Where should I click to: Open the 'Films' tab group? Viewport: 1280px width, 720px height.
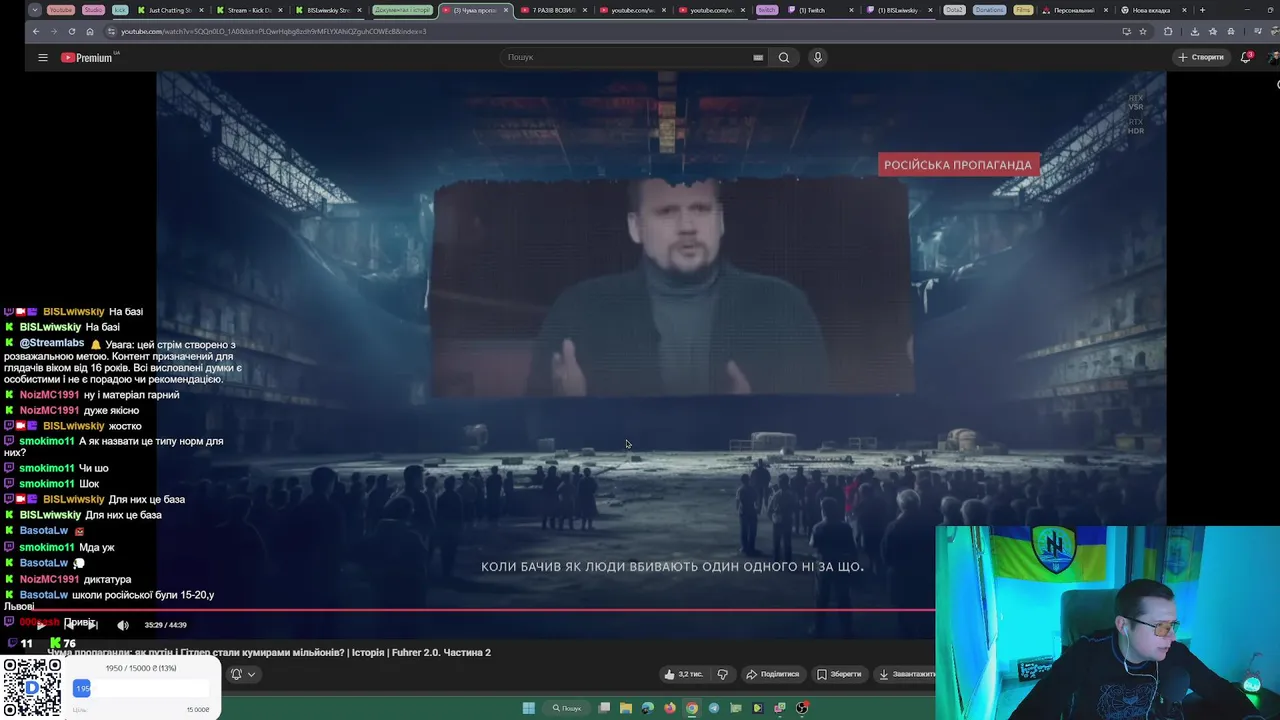1022,10
